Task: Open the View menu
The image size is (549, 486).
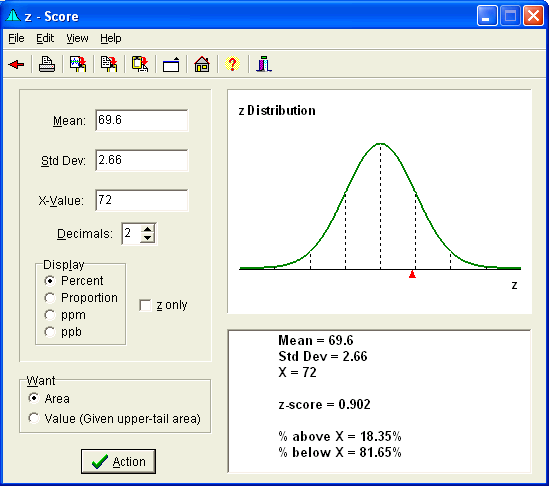Action: click(x=77, y=38)
